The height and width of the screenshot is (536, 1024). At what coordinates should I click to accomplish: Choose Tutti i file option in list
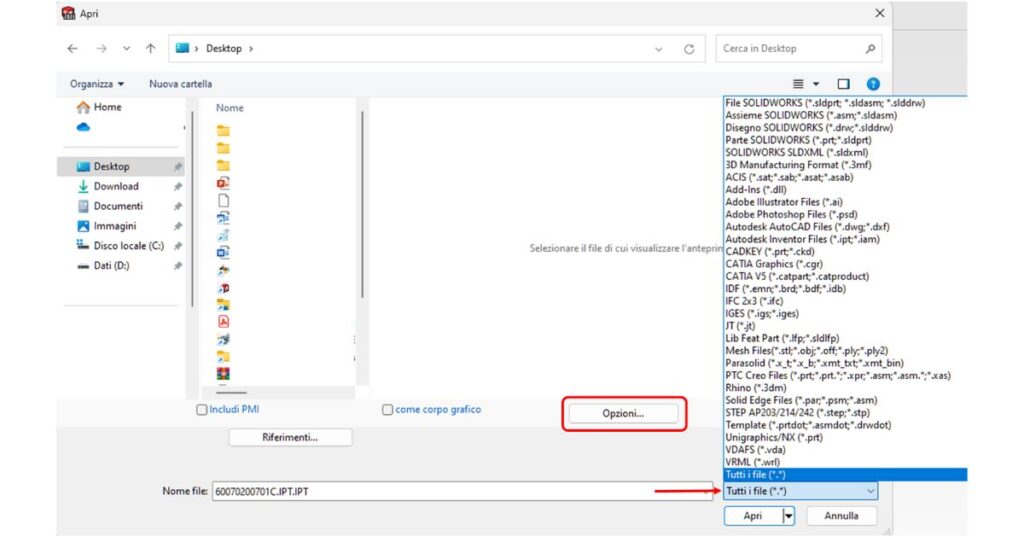845,475
